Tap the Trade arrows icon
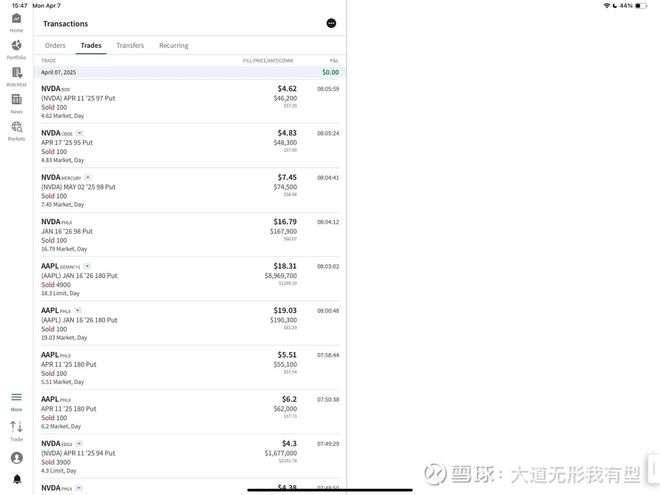The image size is (660, 495). tap(16, 426)
